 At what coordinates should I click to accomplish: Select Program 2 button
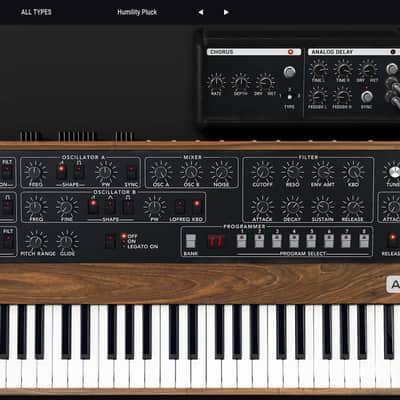(259, 241)
